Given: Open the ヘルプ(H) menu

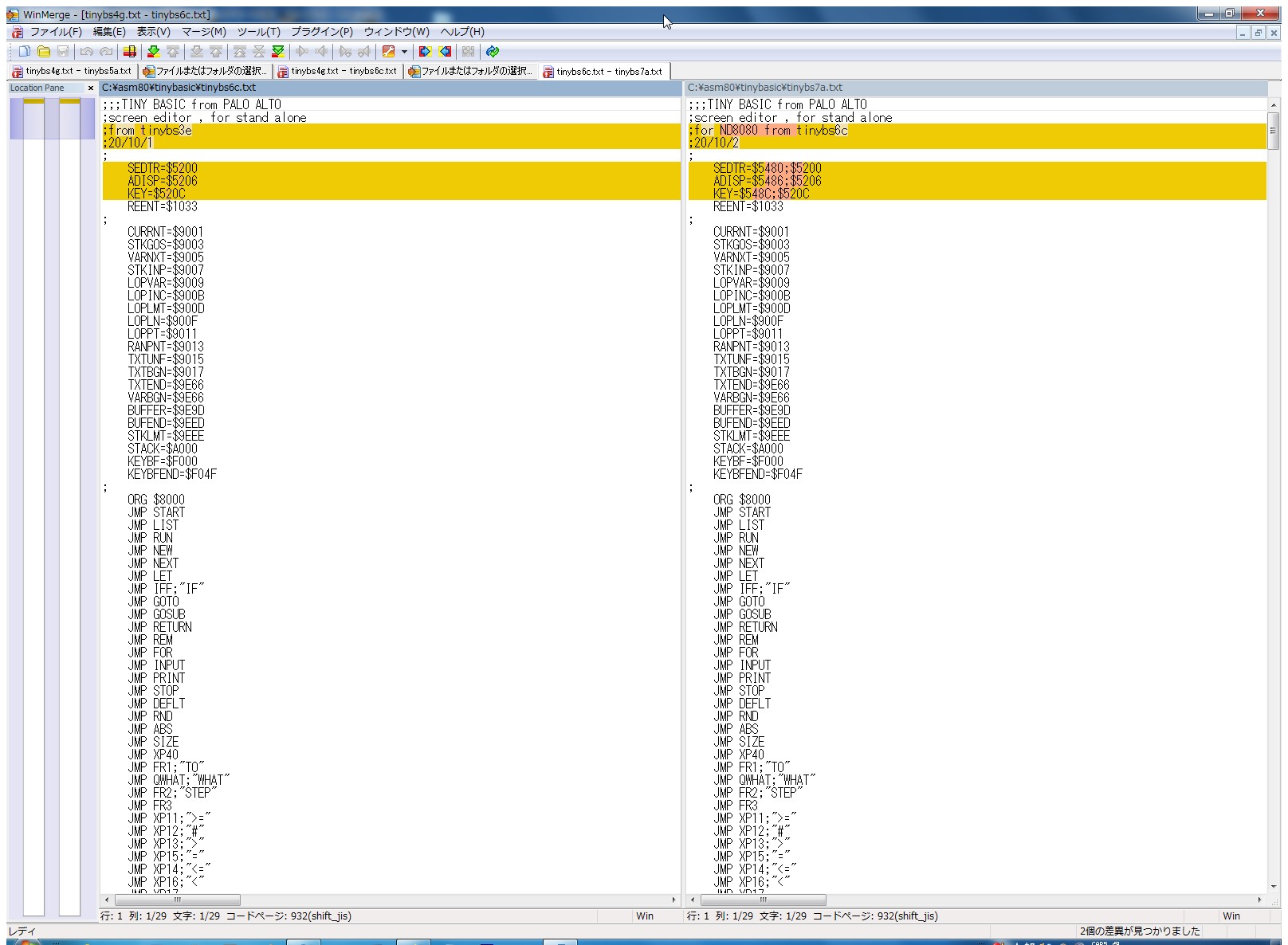Looking at the screenshot, I should click(x=462, y=32).
